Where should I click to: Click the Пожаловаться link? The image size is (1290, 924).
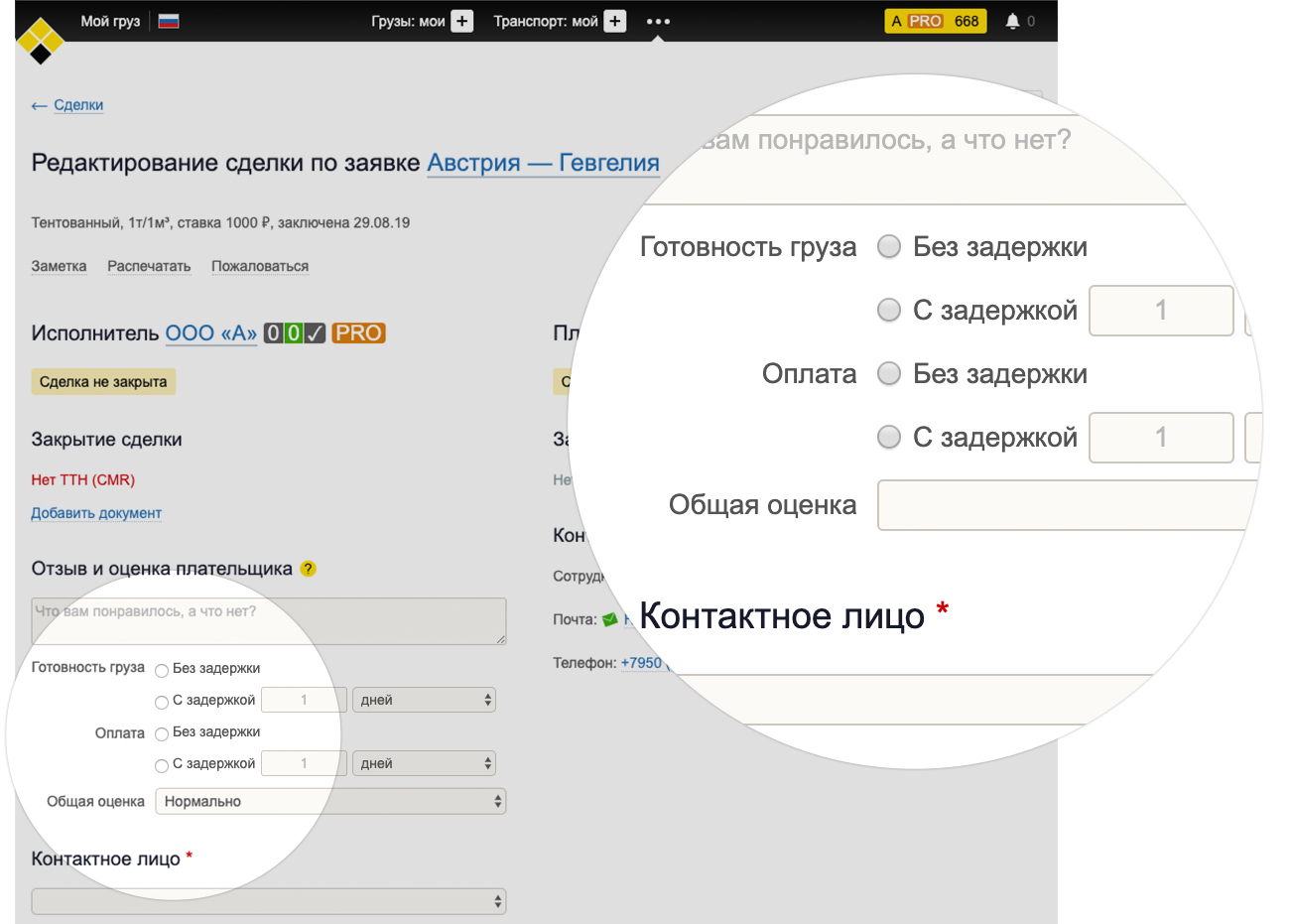[x=260, y=266]
